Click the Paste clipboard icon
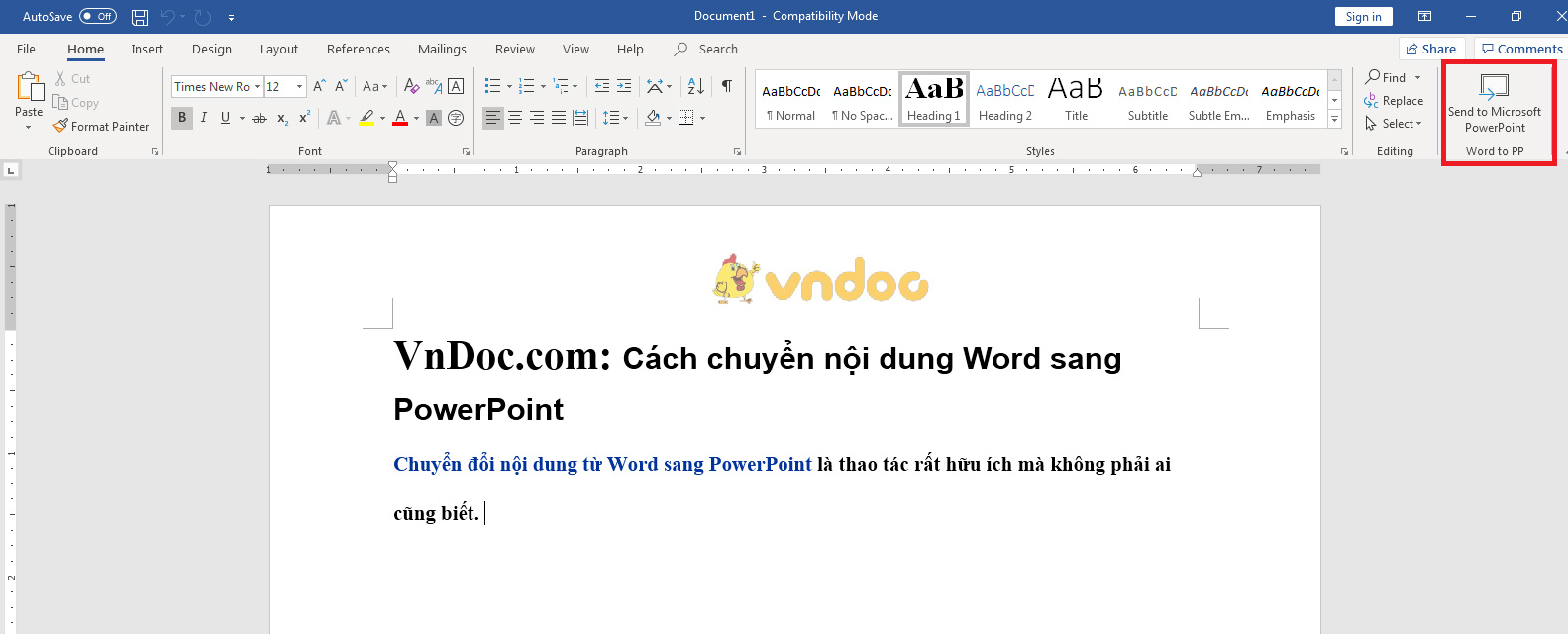 click(x=29, y=88)
